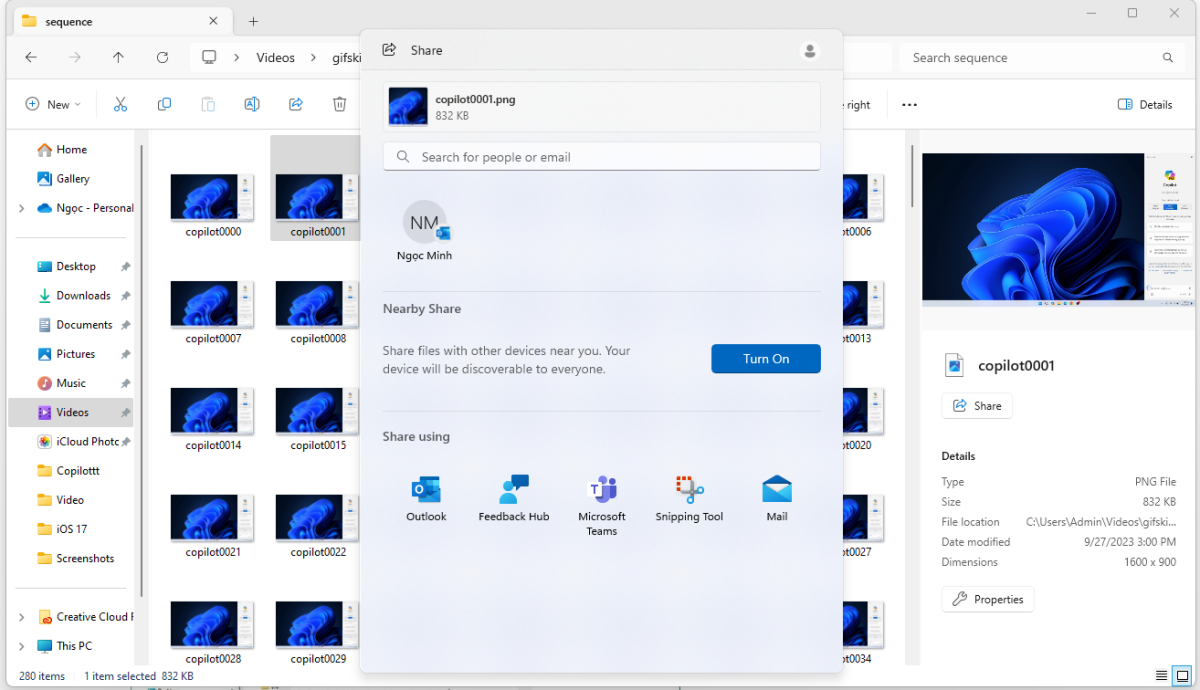Open Feedback Hub share option

513,490
